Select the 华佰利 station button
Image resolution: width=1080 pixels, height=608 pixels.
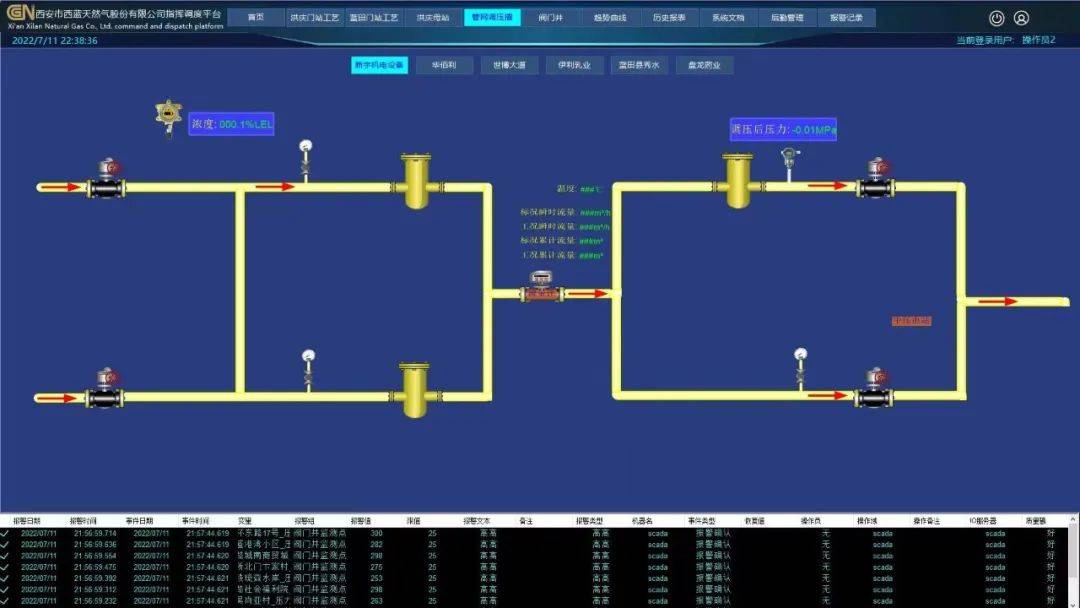coord(444,65)
